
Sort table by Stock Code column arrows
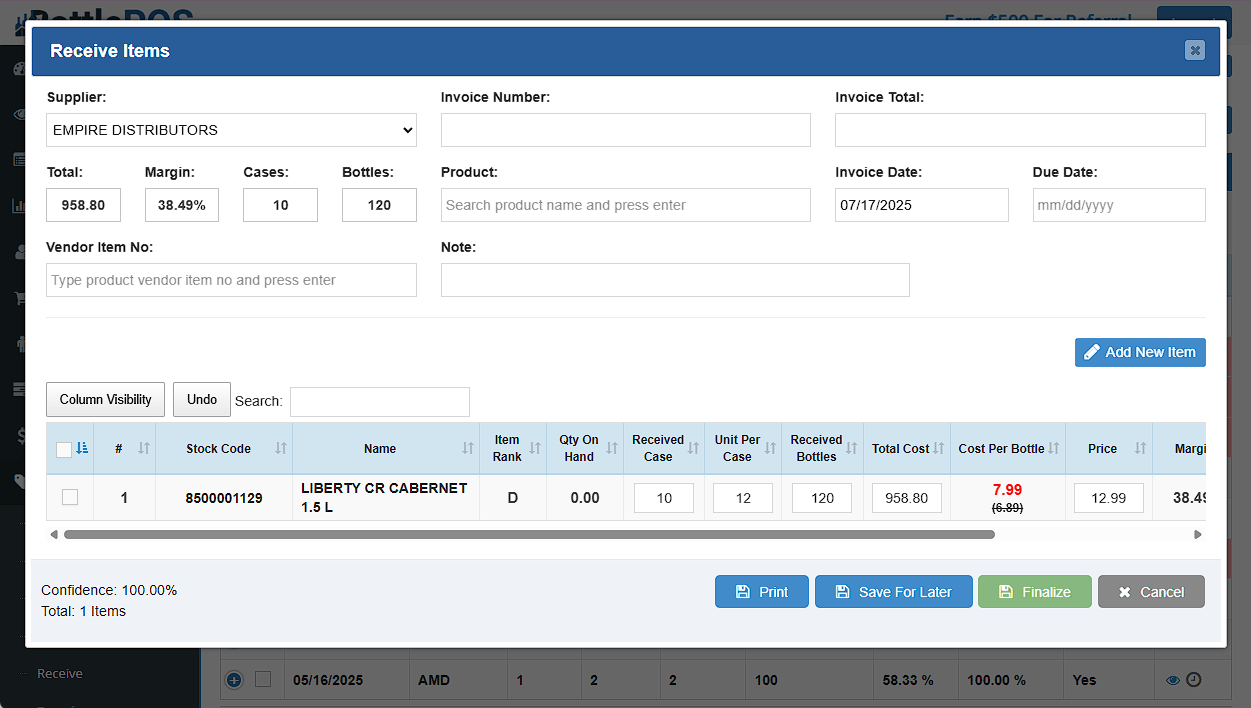tap(281, 449)
